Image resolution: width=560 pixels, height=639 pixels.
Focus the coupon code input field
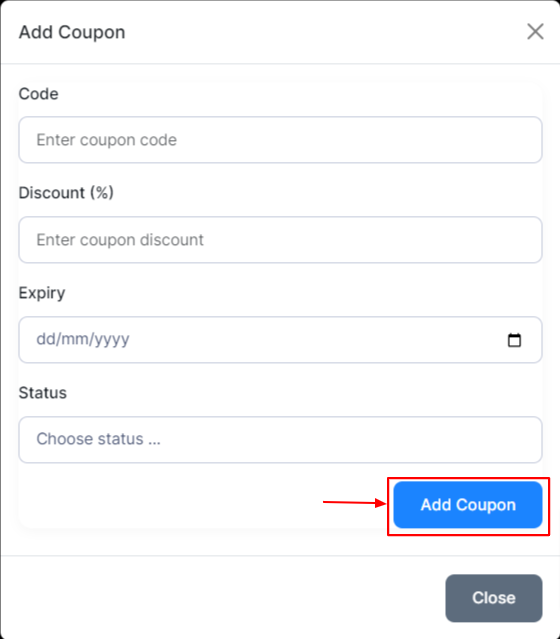point(280,140)
